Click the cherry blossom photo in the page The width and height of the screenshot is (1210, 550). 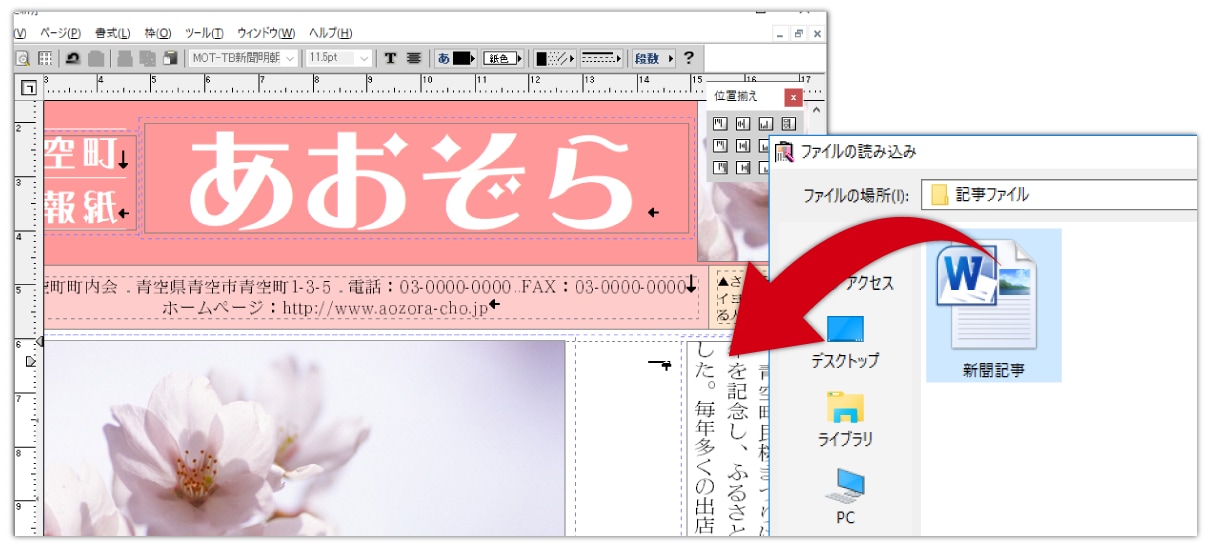click(305, 438)
